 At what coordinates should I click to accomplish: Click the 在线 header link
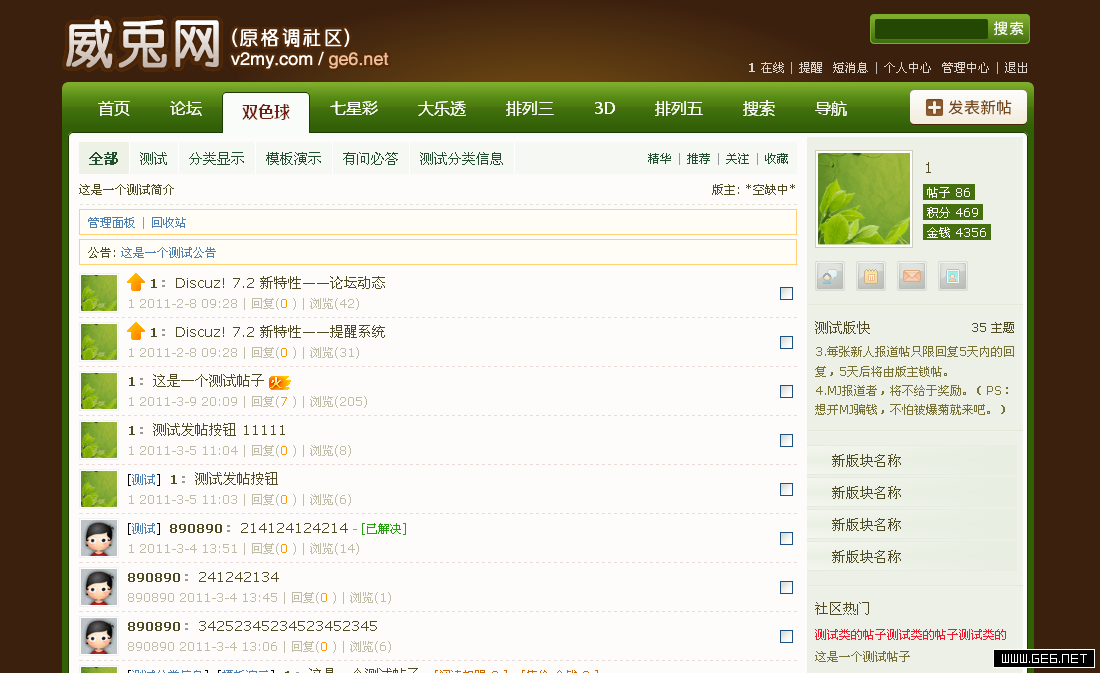pos(772,67)
